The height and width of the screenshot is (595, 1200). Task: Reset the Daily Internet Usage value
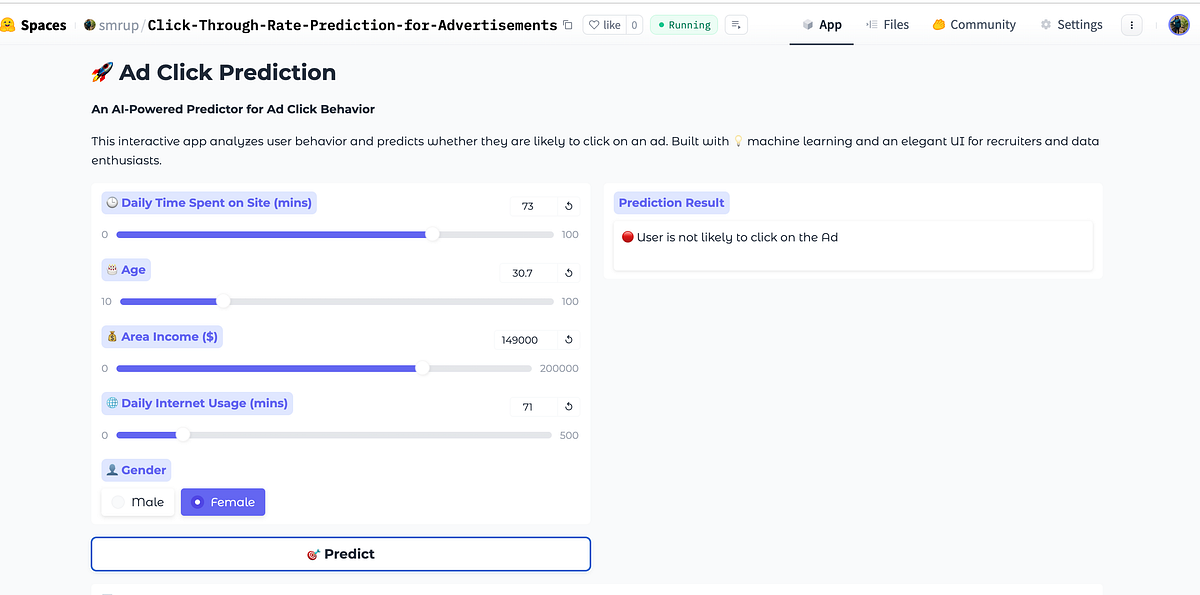pyautogui.click(x=568, y=406)
